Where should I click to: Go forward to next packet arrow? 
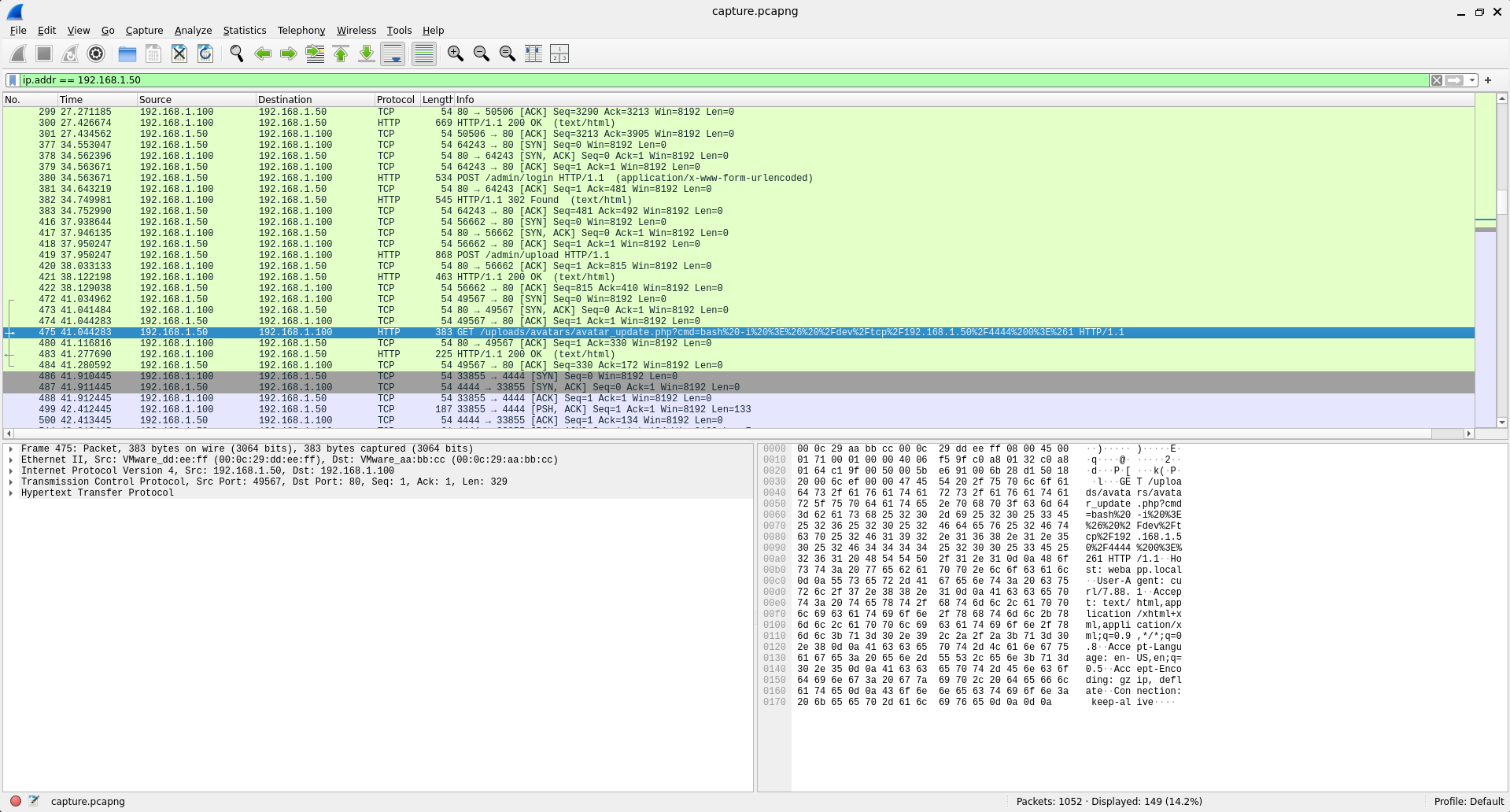289,54
